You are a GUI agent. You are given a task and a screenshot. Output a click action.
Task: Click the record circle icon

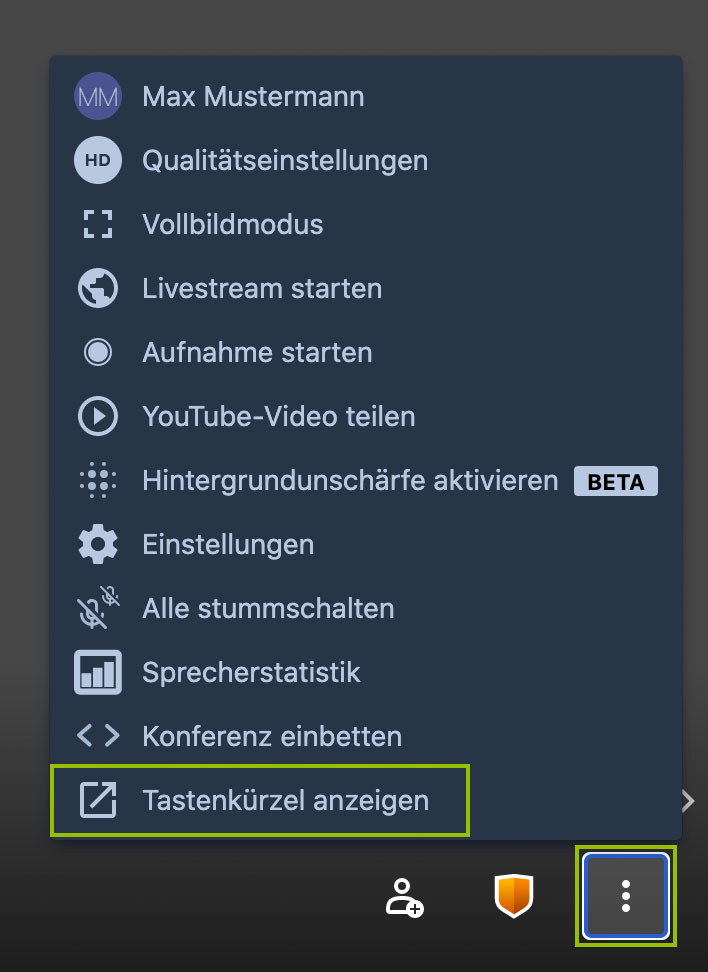point(97,352)
